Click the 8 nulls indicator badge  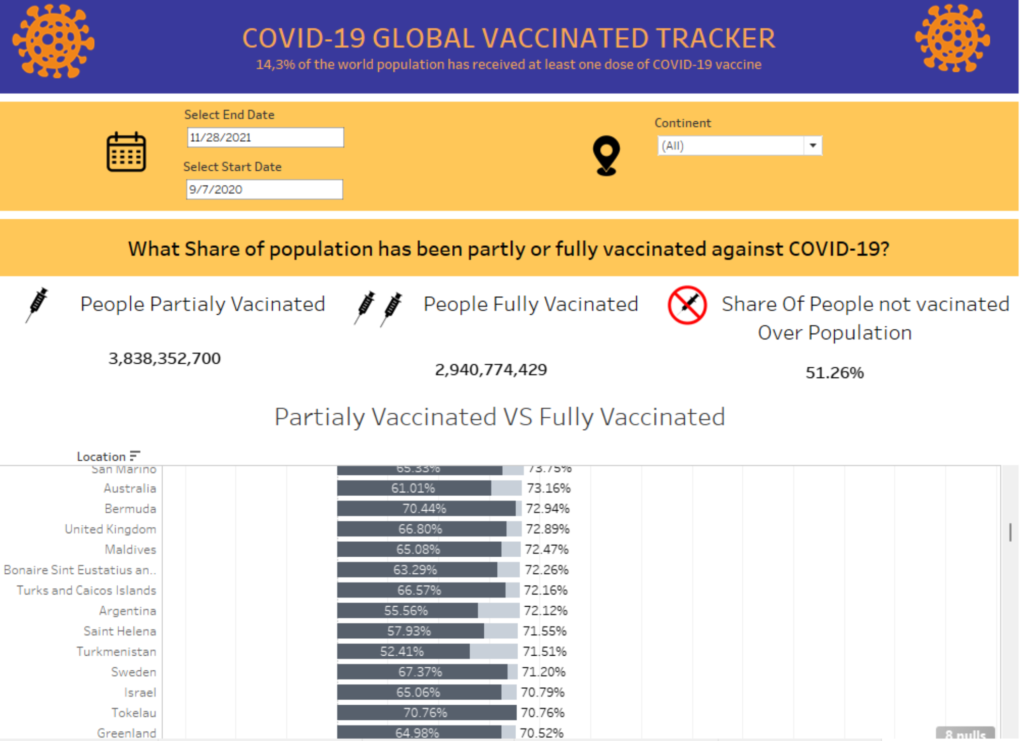coord(964,733)
